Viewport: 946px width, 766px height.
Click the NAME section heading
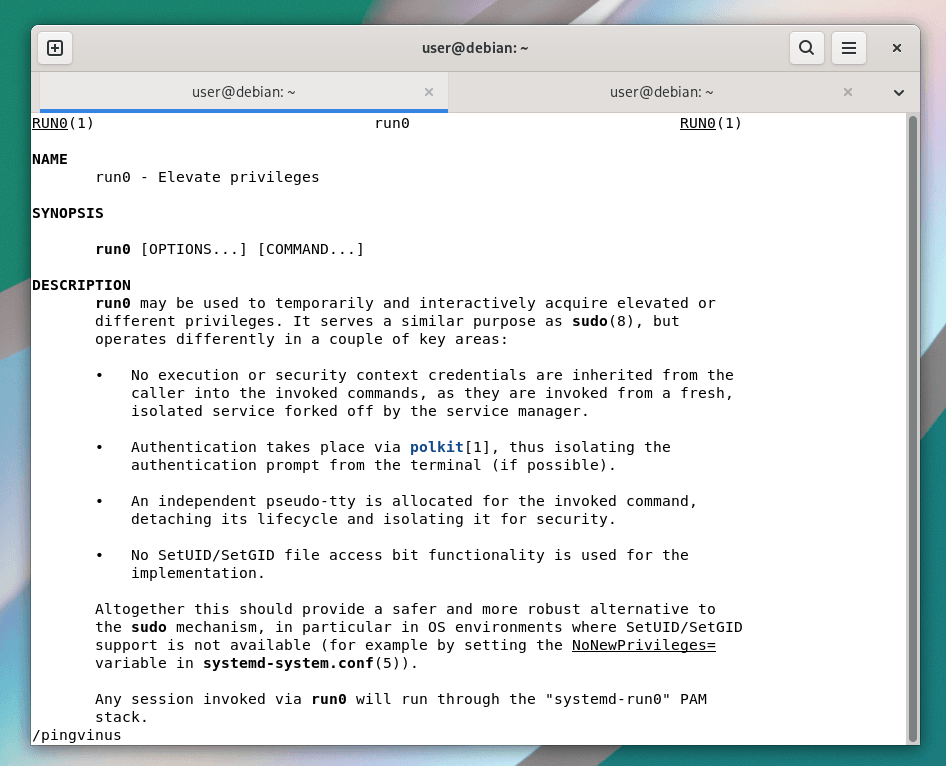tap(49, 159)
